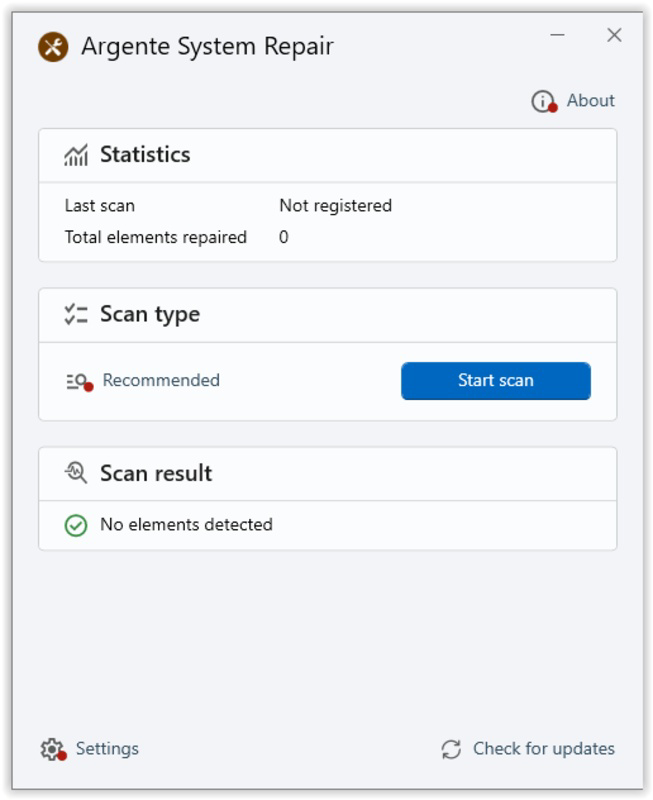Click the Scan type checklist icon
This screenshot has height=800, width=653.
[76, 314]
